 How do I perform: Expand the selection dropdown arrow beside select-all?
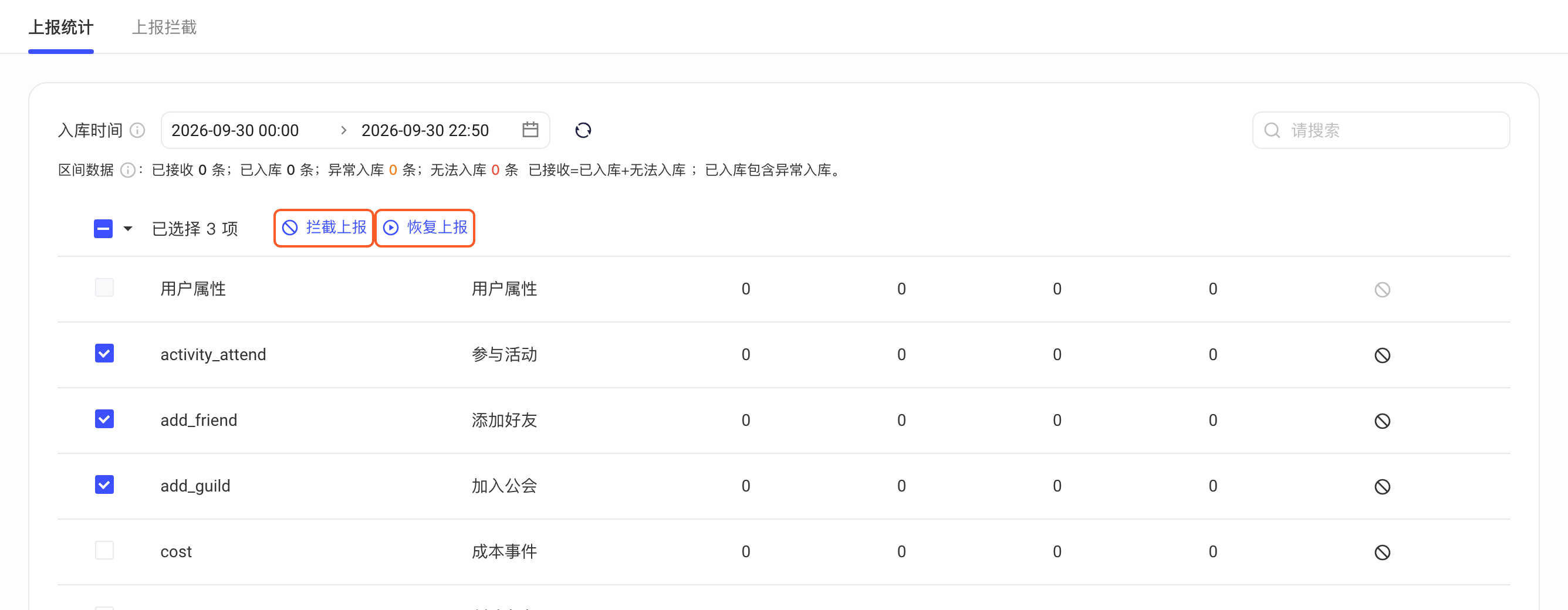[128, 229]
